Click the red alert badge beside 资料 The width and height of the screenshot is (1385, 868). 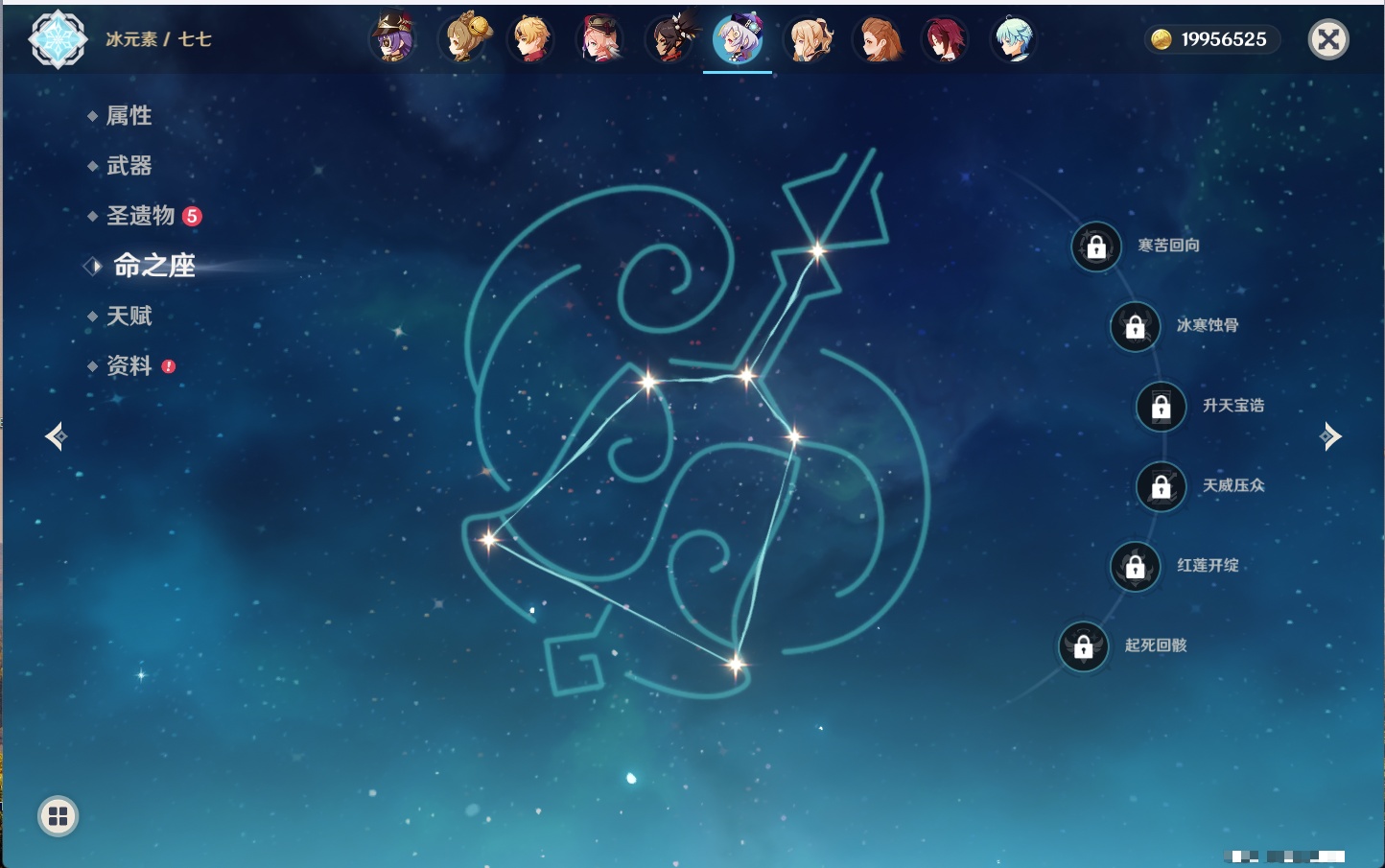coord(169,366)
